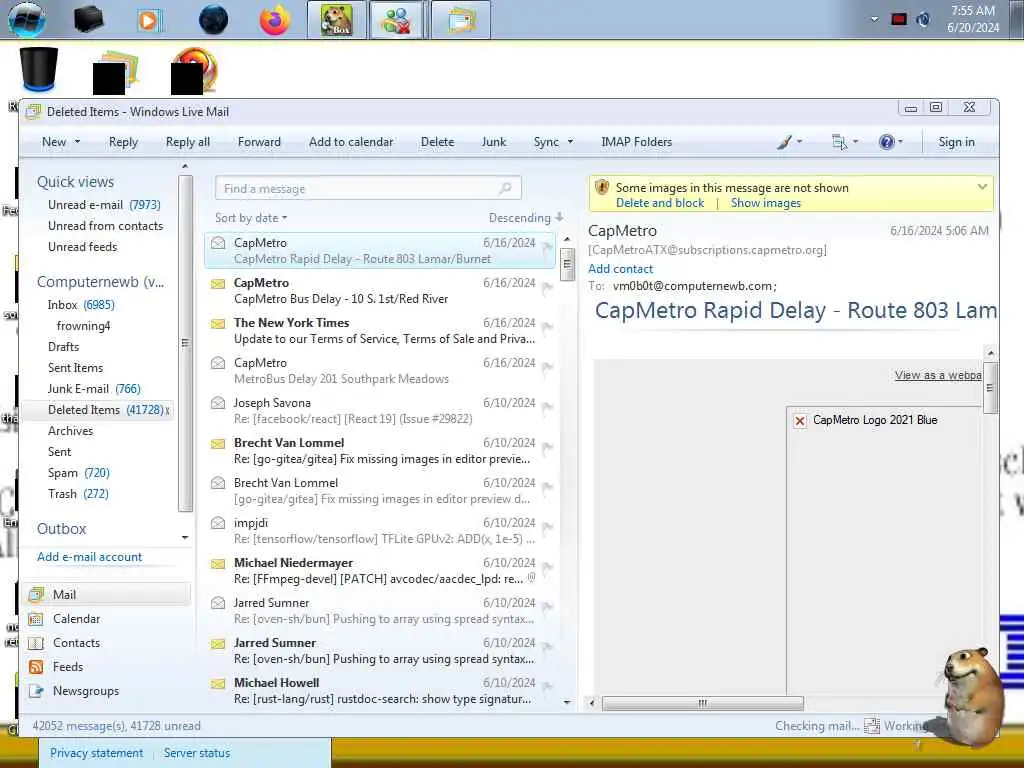Switch Descending sort order
The image size is (1024, 768).
tap(526, 218)
